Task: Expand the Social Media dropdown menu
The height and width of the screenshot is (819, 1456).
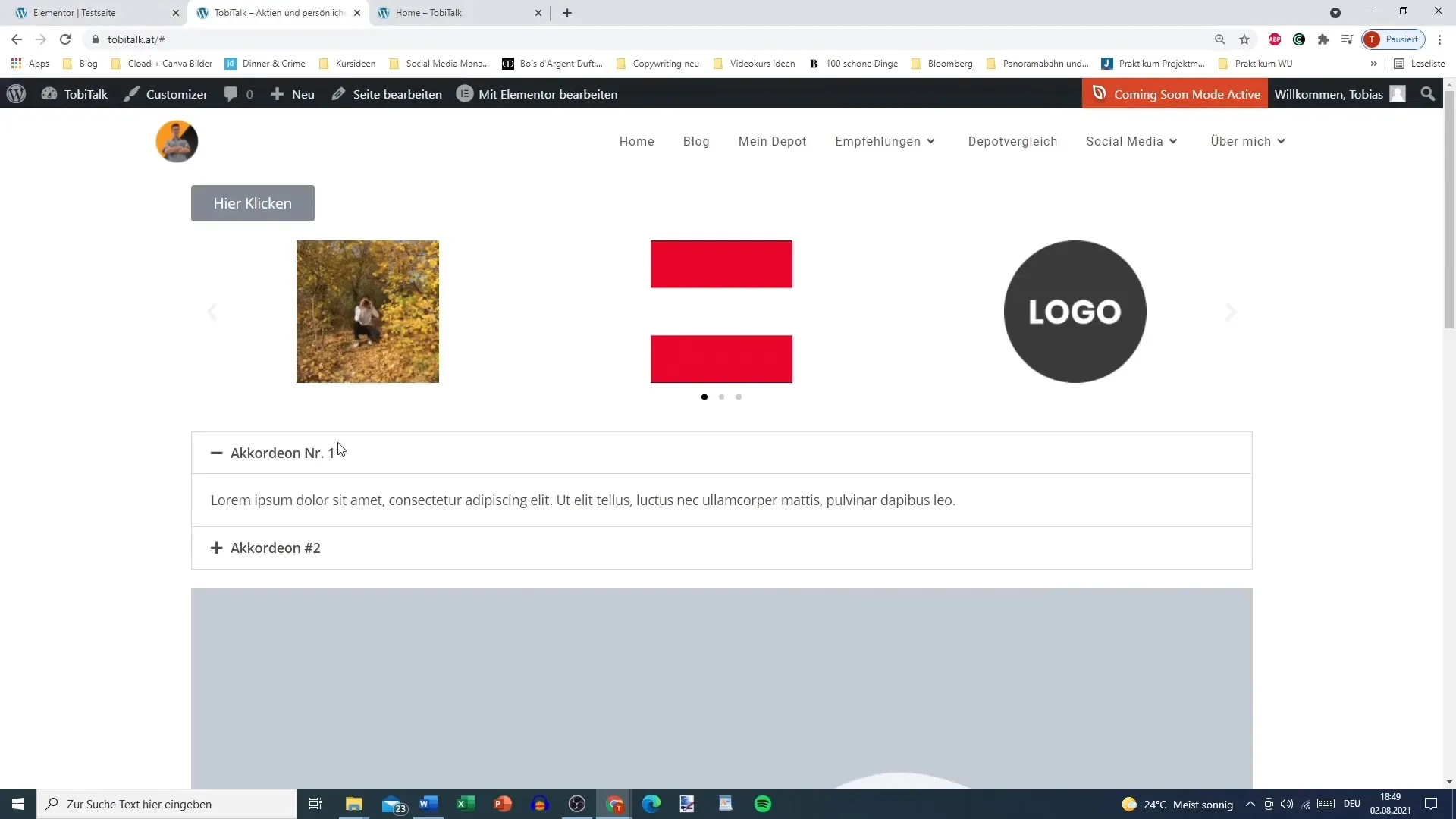Action: 1131,141
